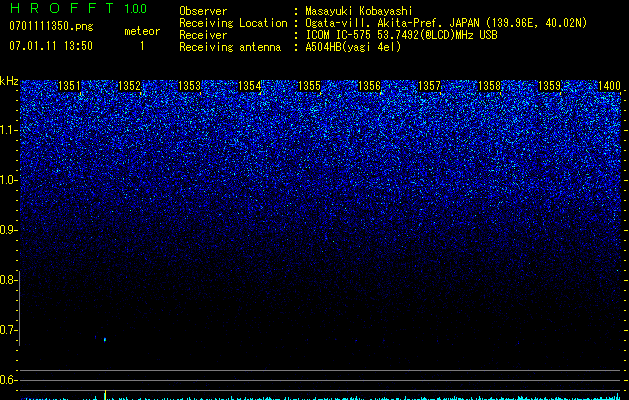Click the 1.1 kHz axis label
Image resolution: width=629 pixels, height=400 pixels.
[x=9, y=130]
